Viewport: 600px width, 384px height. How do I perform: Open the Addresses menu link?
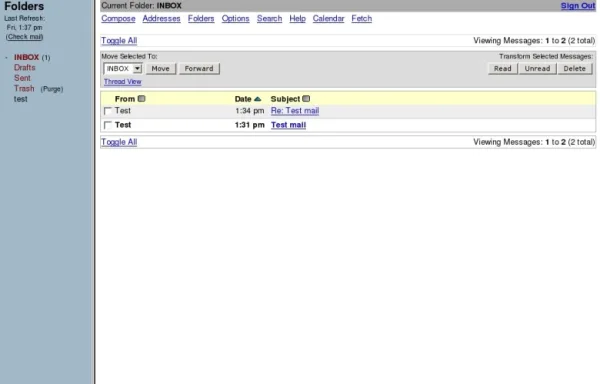pos(161,18)
